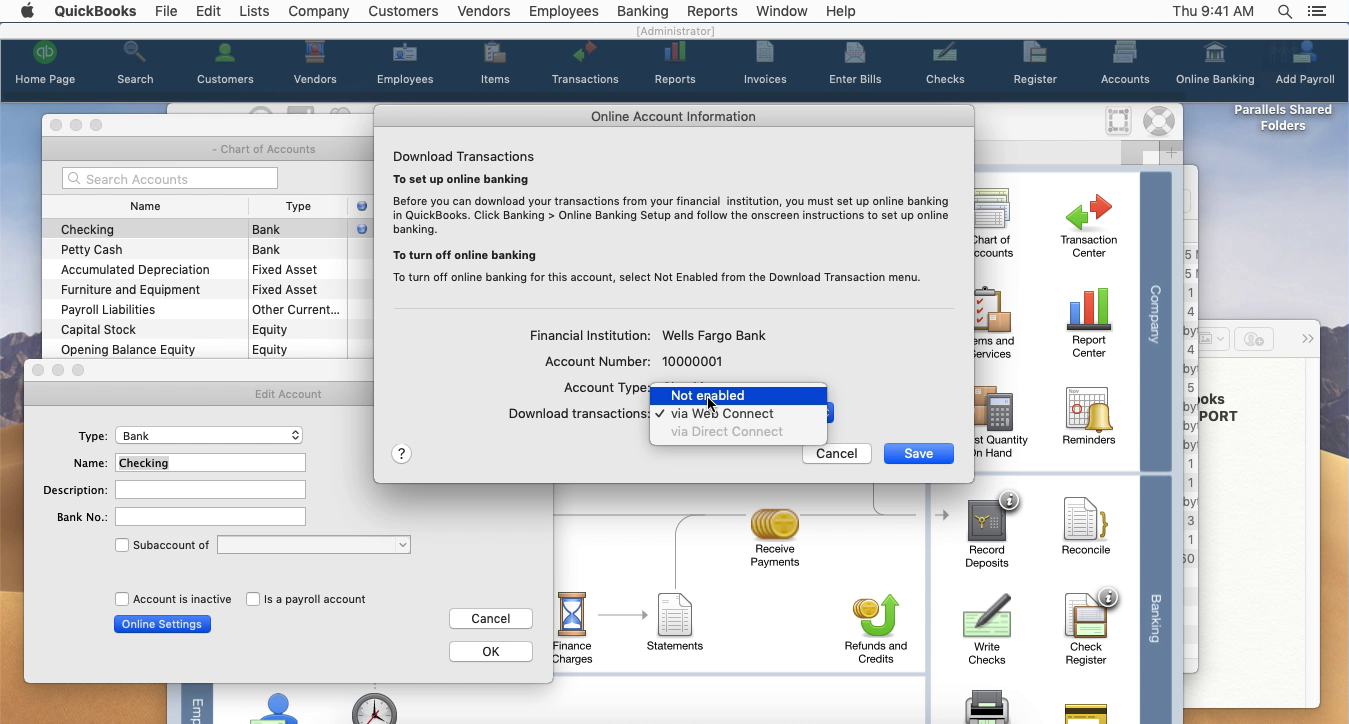Open the Type dropdown showing Bank
This screenshot has height=724, width=1349.
click(209, 436)
